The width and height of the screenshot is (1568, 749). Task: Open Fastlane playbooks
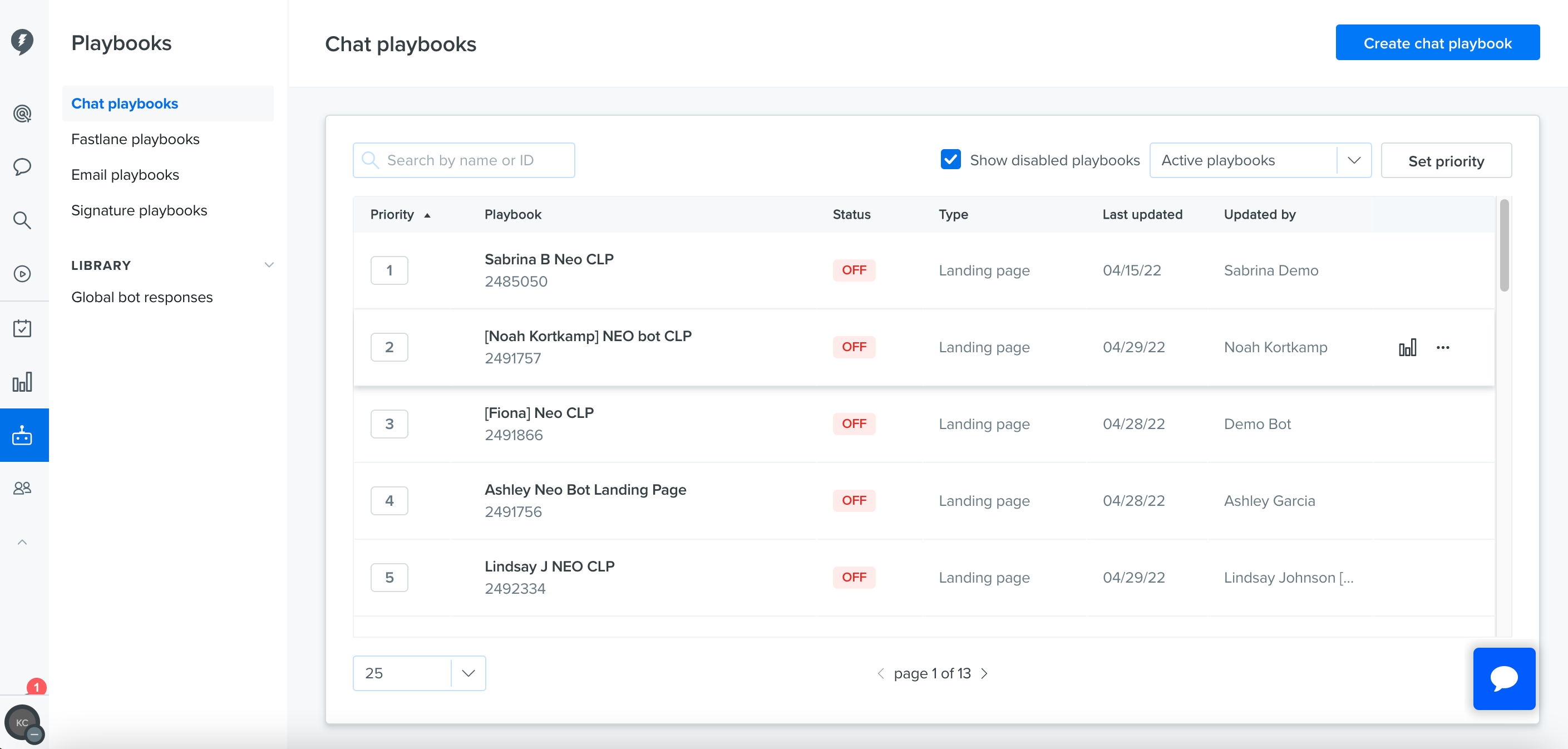(x=135, y=139)
